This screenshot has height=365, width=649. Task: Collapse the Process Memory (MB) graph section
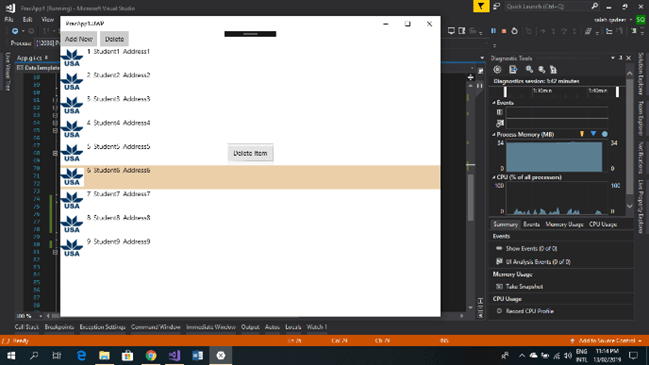pos(494,134)
